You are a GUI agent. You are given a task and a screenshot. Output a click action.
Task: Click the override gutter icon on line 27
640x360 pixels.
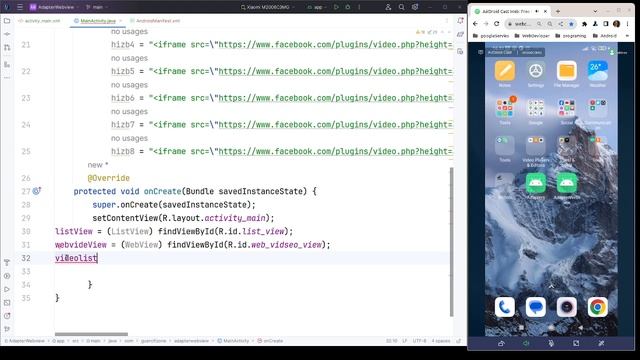(37, 191)
